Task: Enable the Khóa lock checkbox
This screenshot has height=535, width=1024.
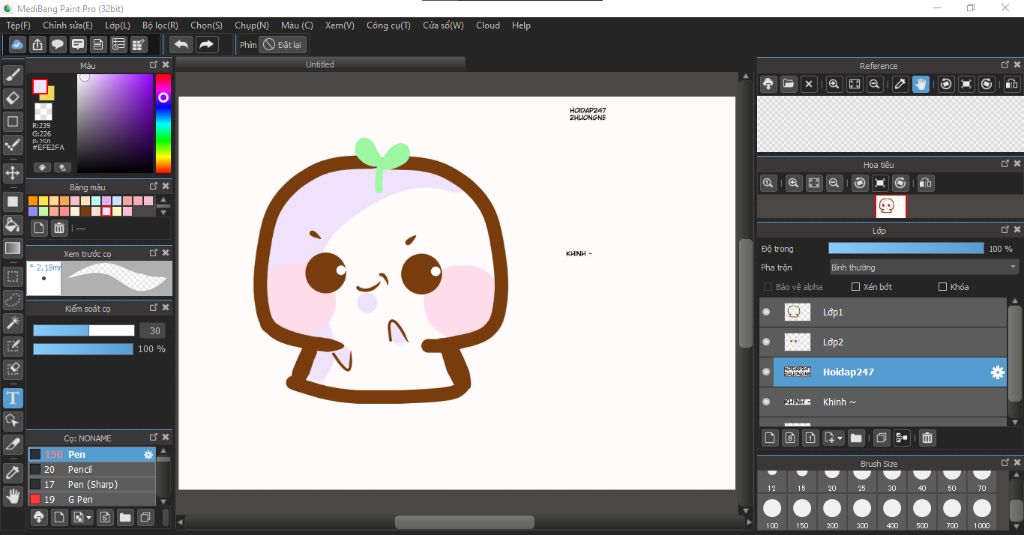Action: pyautogui.click(x=943, y=287)
